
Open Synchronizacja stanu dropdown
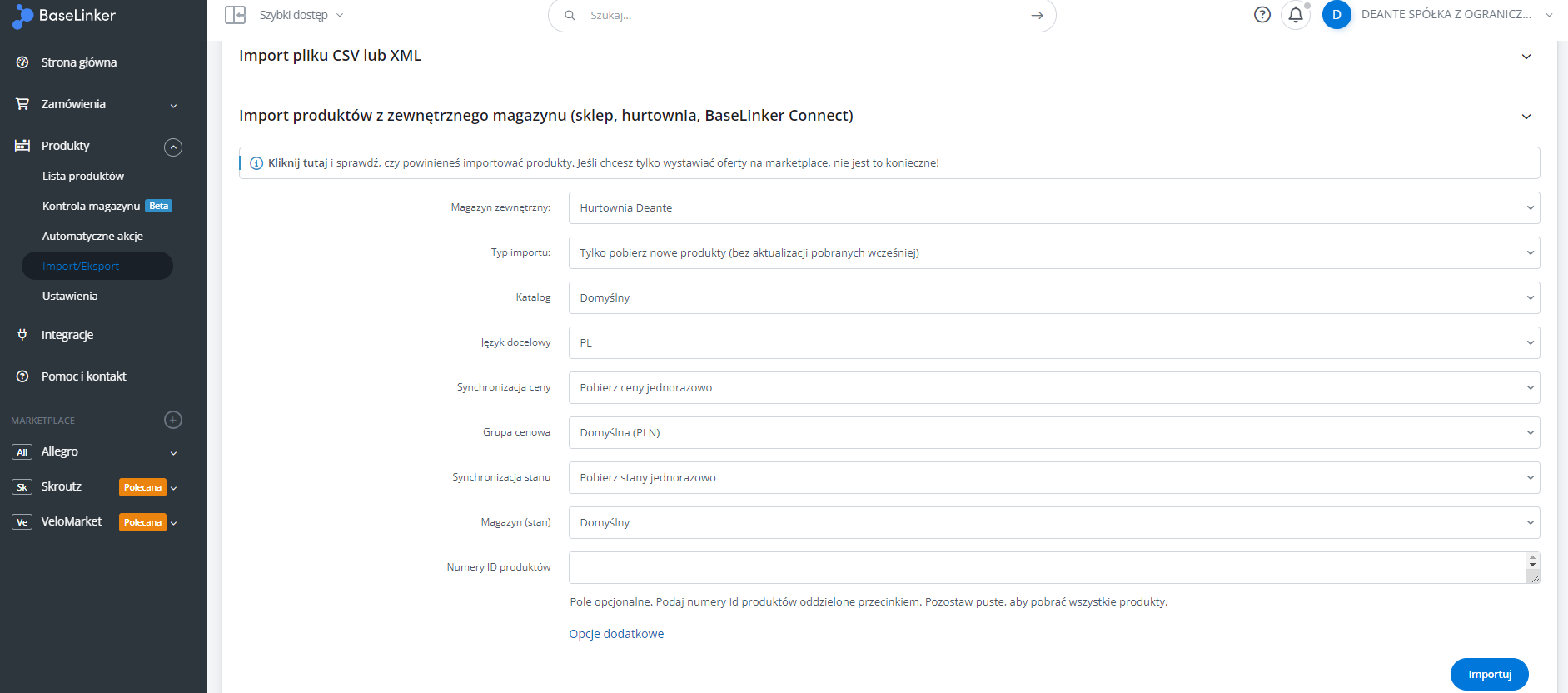tap(1054, 477)
